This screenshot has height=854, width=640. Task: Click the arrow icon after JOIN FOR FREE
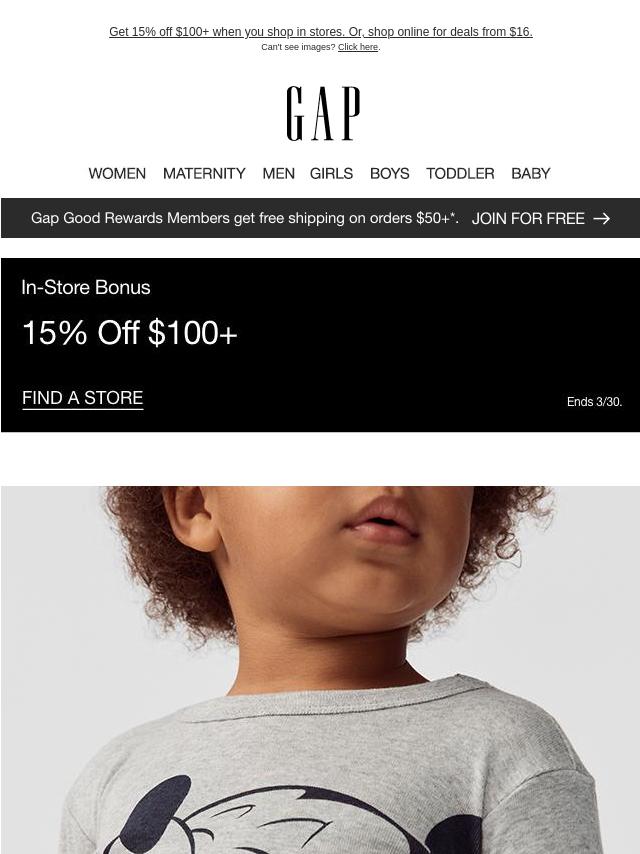[601, 218]
